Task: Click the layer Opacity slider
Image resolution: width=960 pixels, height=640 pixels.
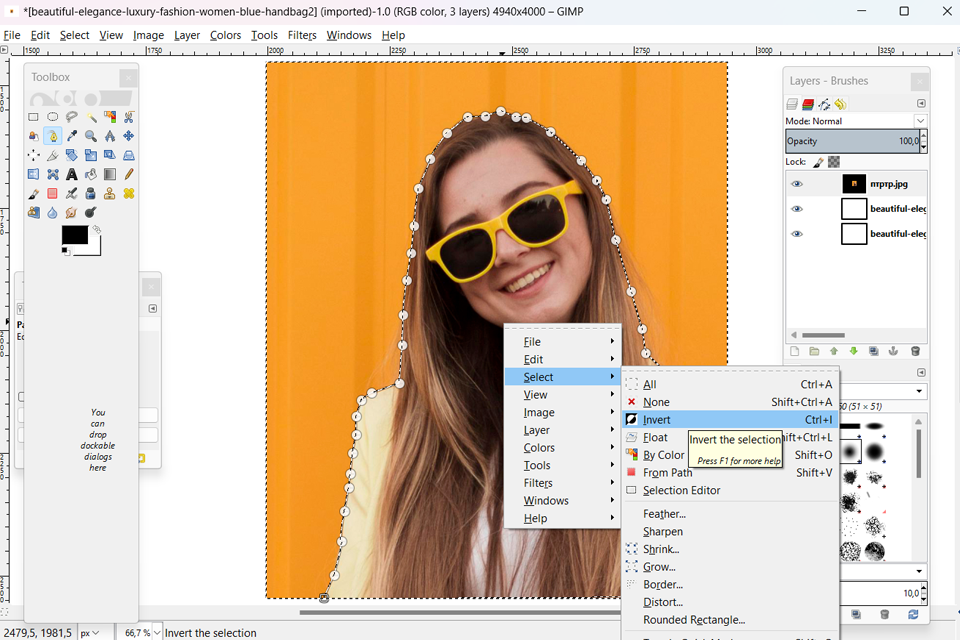Action: click(852, 141)
